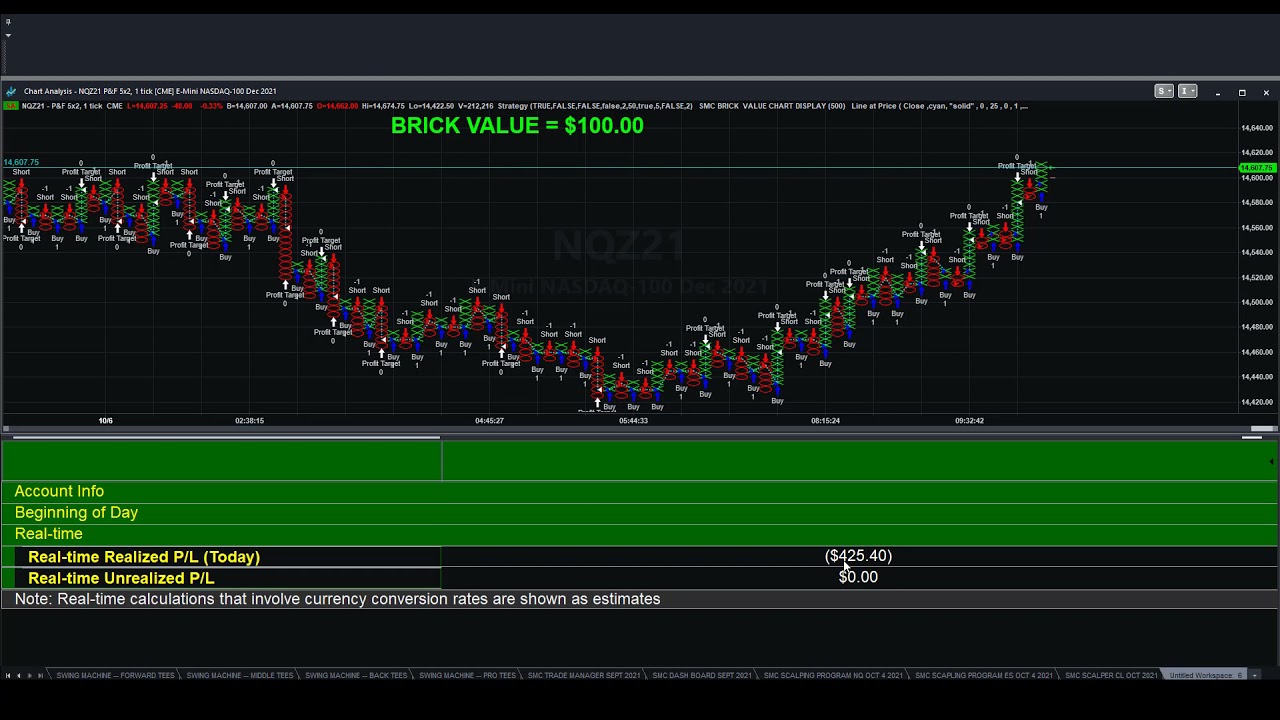Open SMC SCALPER CL OCT 2021 tab

[x=1110, y=675]
